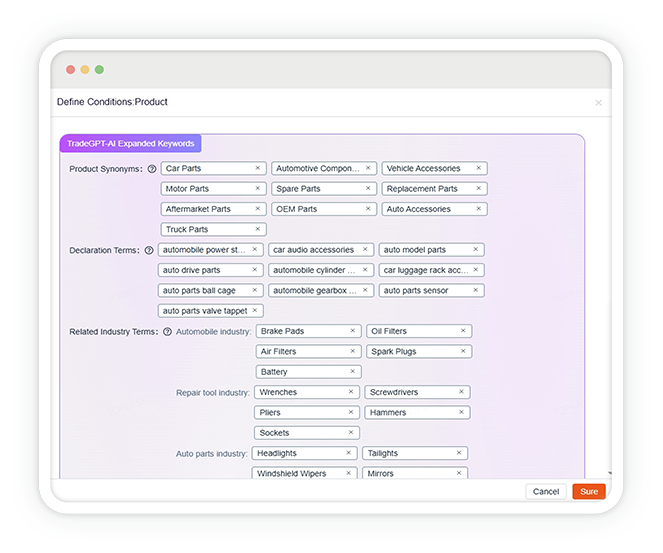Viewport: 663px width, 553px height.
Task: Remove the Replacement Parts tag
Action: tap(479, 188)
